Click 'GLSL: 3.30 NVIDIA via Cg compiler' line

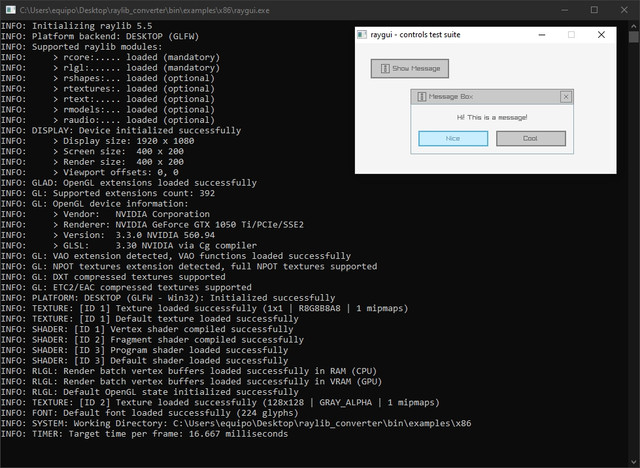click(129, 246)
